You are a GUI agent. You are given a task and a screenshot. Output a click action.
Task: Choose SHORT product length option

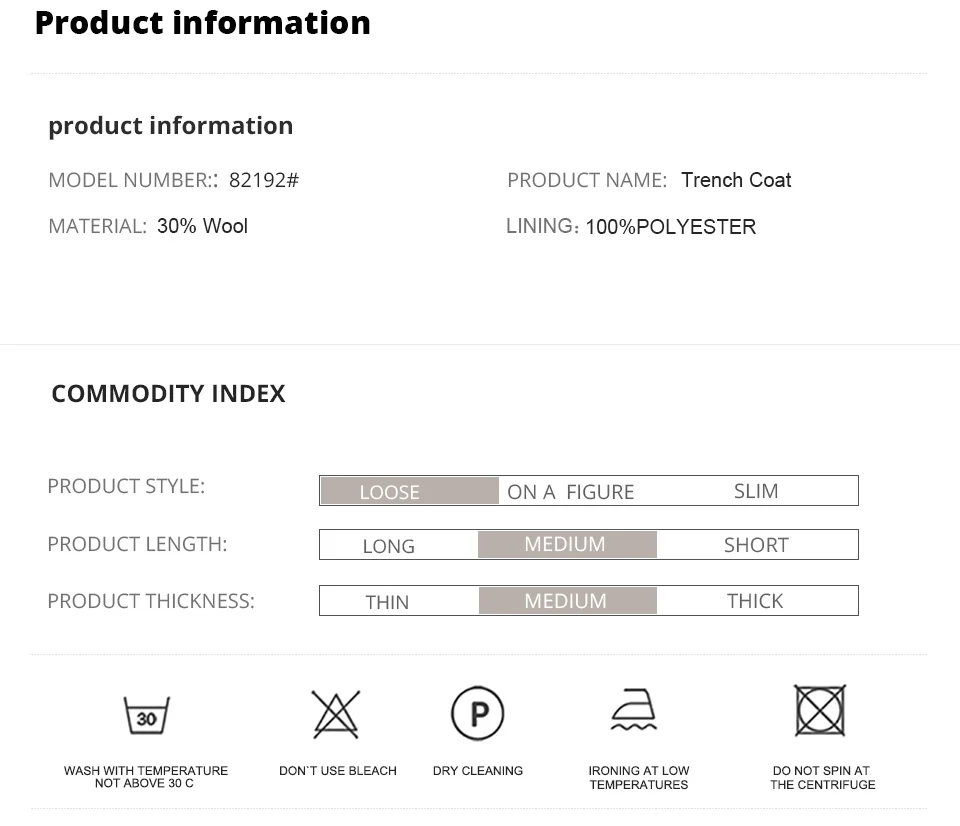click(x=756, y=545)
